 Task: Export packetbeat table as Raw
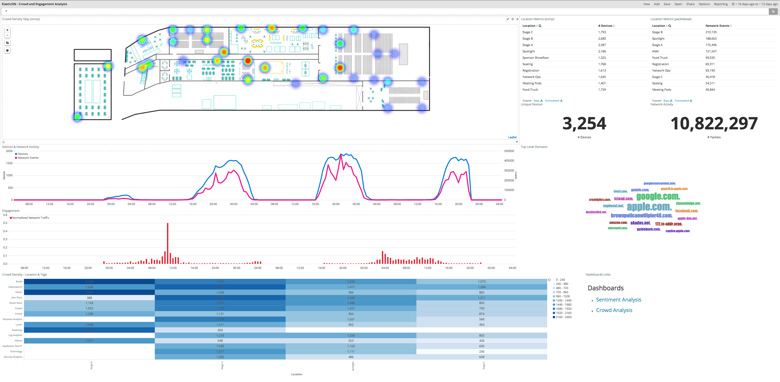tap(668, 100)
